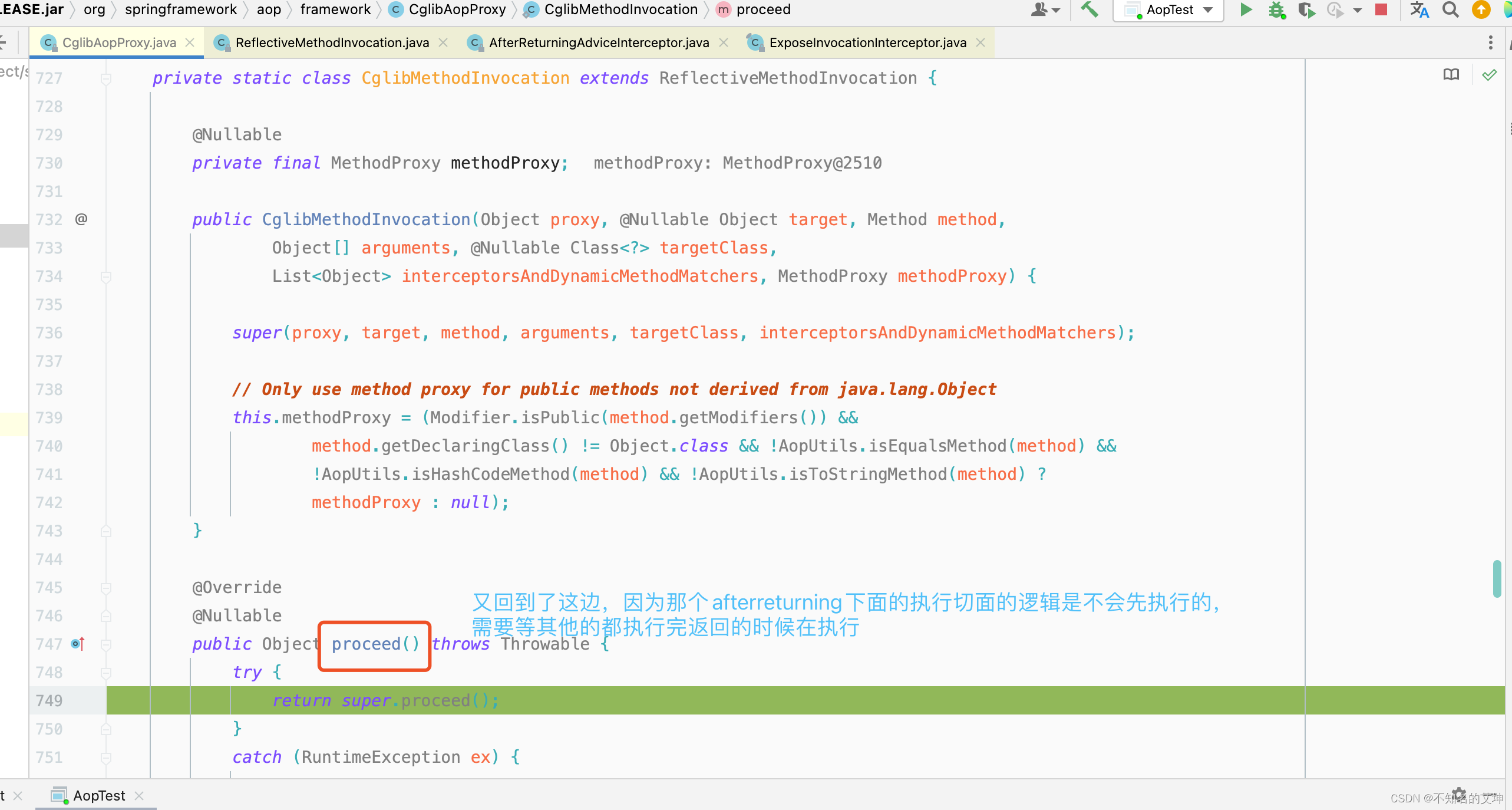Click the class icon in breadcrumb before CglibAopProxy

(397, 9)
